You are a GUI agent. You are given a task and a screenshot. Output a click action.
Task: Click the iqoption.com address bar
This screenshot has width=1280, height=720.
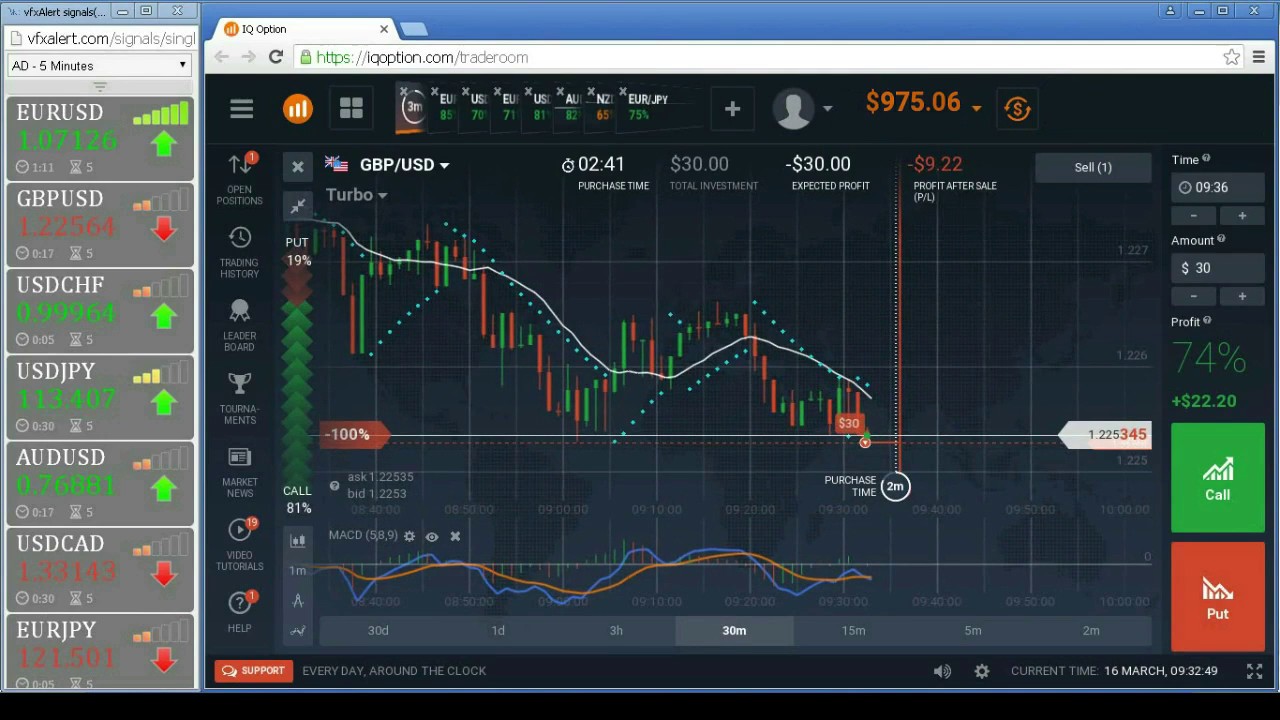click(770, 57)
